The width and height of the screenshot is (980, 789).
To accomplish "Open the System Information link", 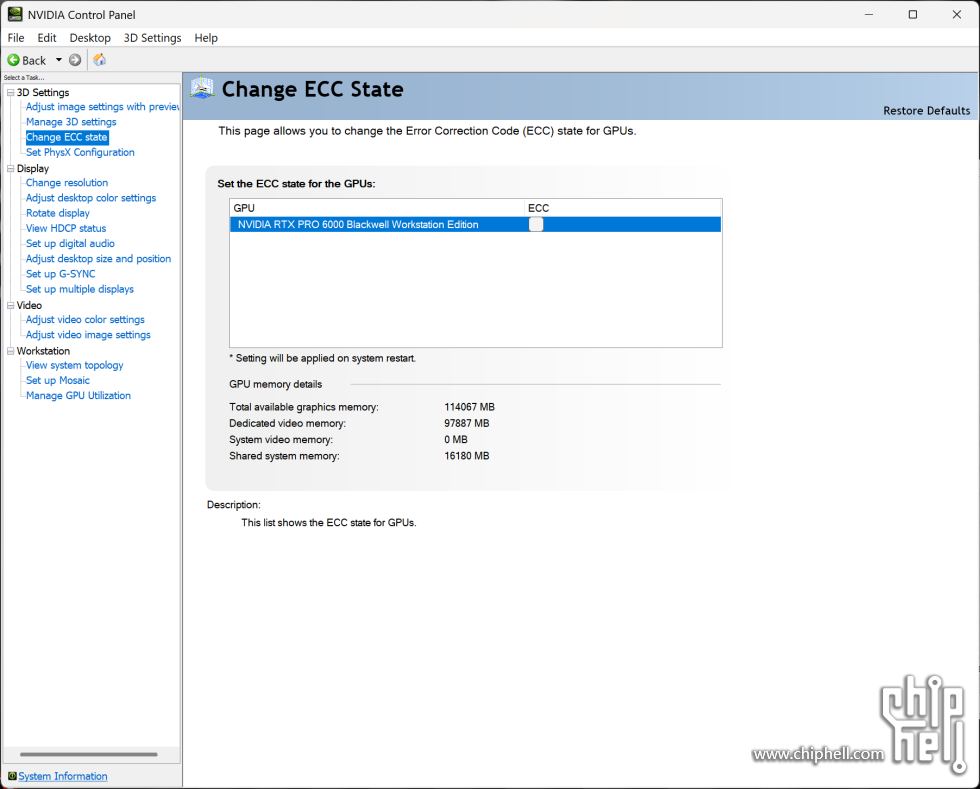I will click(62, 776).
